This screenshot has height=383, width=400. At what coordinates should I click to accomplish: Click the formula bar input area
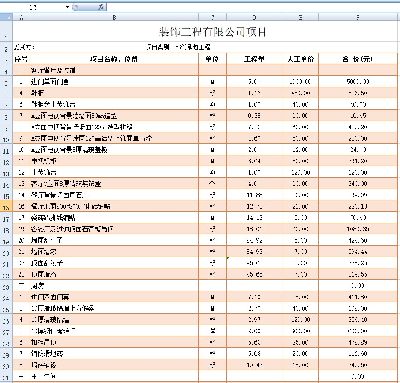click(253, 7)
